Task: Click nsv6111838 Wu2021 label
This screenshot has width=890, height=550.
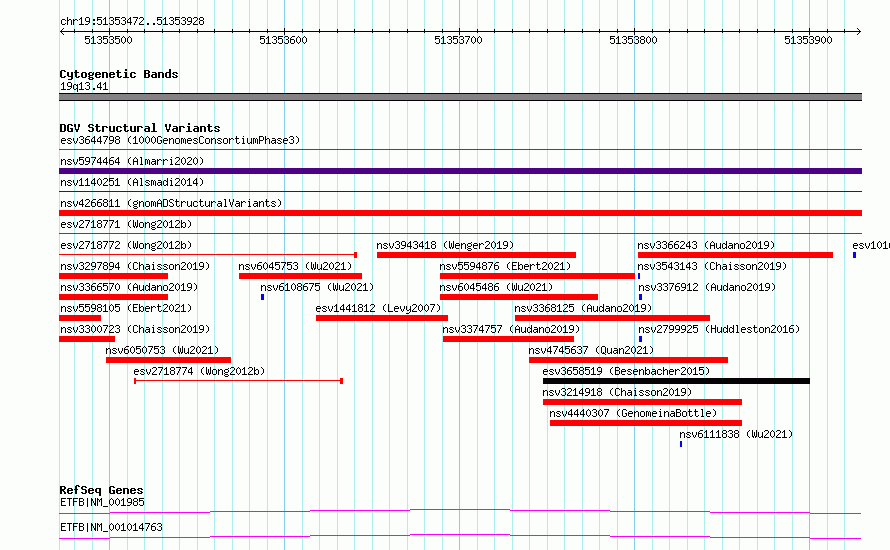Action: point(736,434)
